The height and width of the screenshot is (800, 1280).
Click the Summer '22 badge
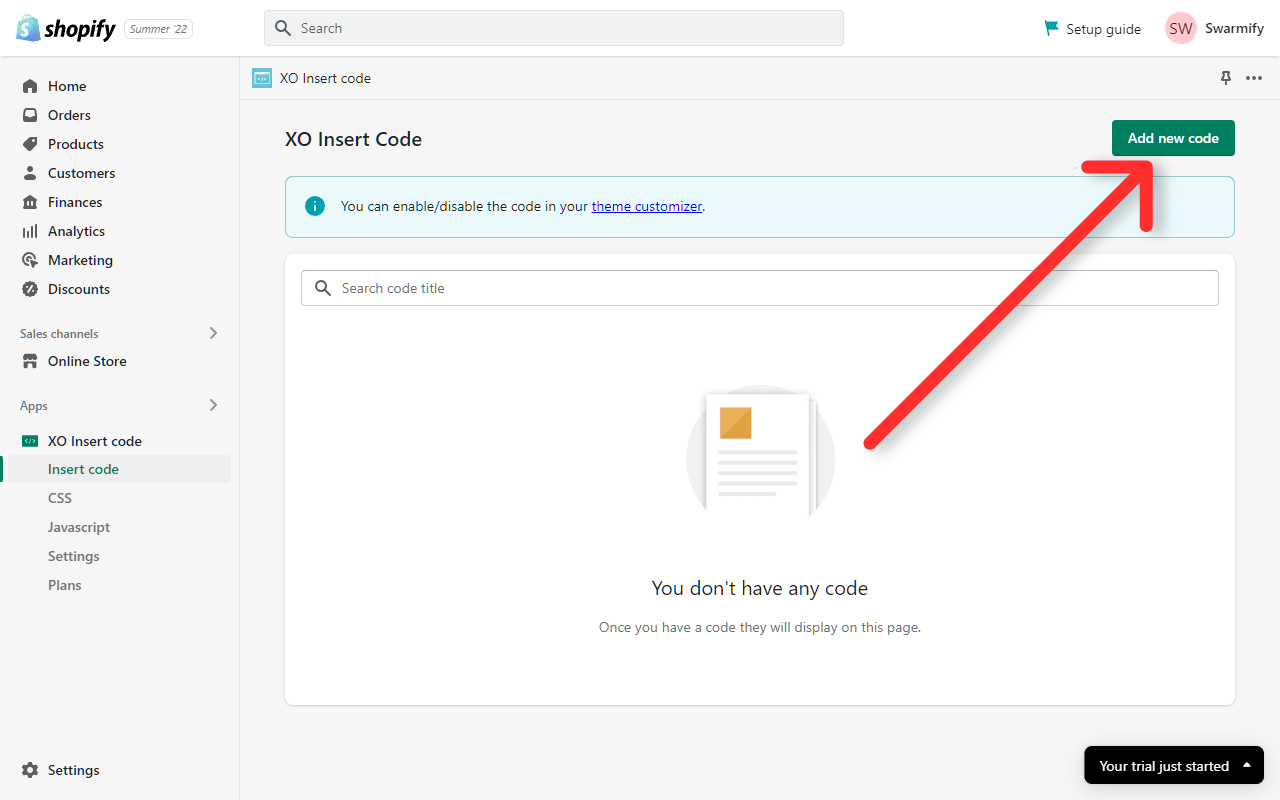click(158, 29)
